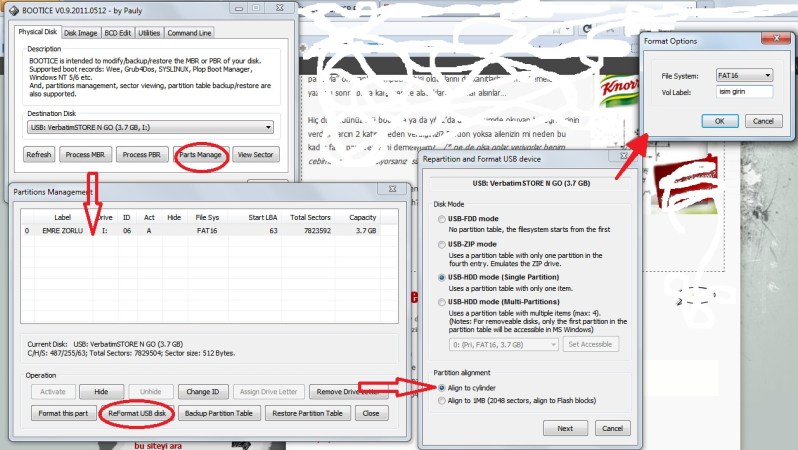
Task: Click the Hide button
Action: coord(101,391)
